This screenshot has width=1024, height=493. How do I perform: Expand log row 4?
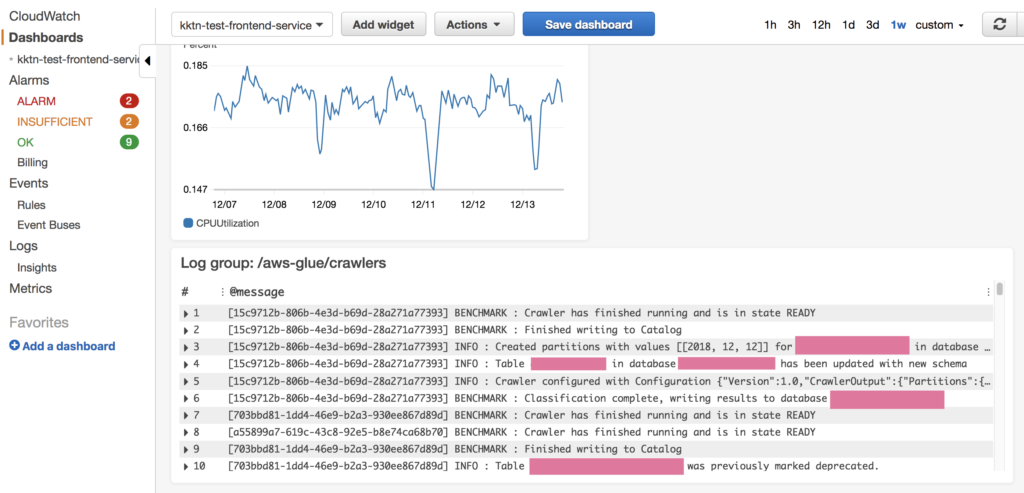pos(187,364)
